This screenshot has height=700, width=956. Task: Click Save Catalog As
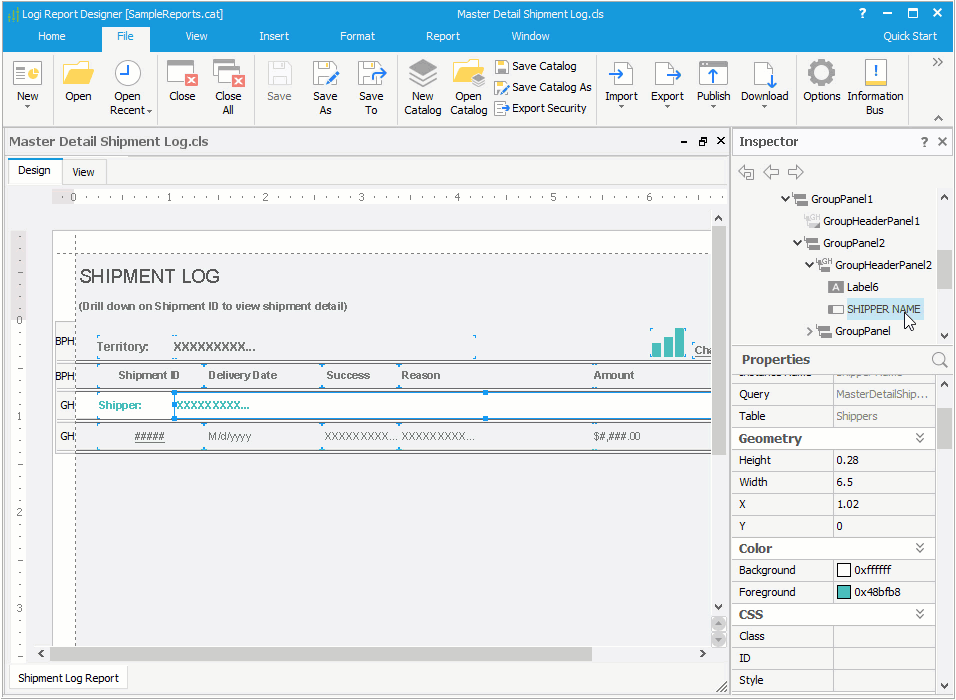543,87
